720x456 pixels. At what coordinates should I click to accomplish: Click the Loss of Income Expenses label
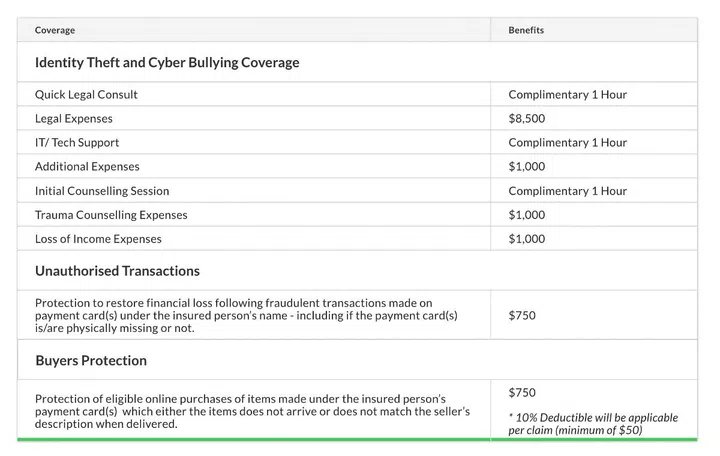click(x=98, y=239)
